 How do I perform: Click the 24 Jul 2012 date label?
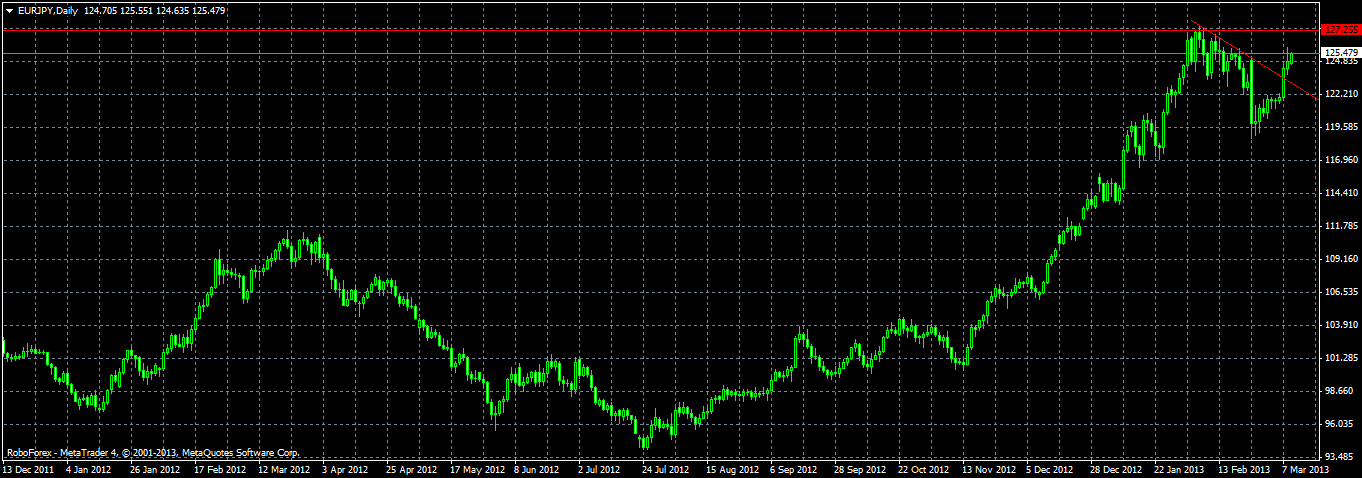pos(664,469)
